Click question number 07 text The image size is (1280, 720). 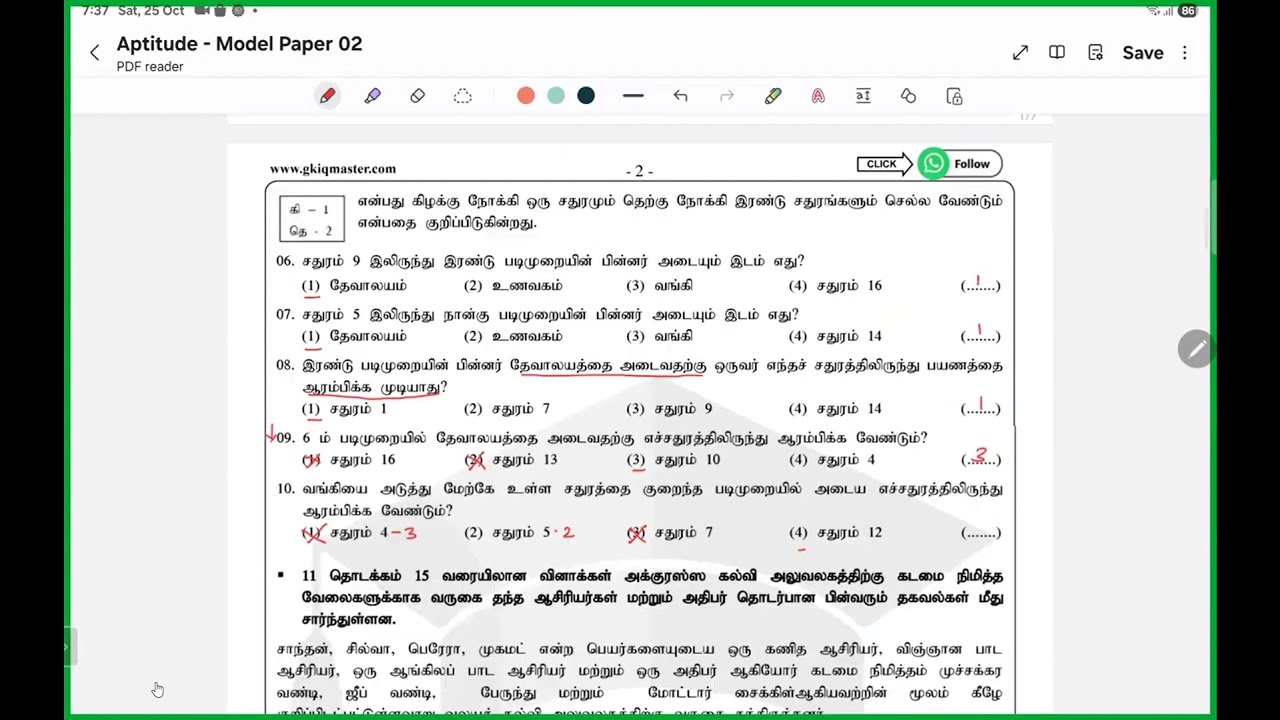pyautogui.click(x=537, y=315)
